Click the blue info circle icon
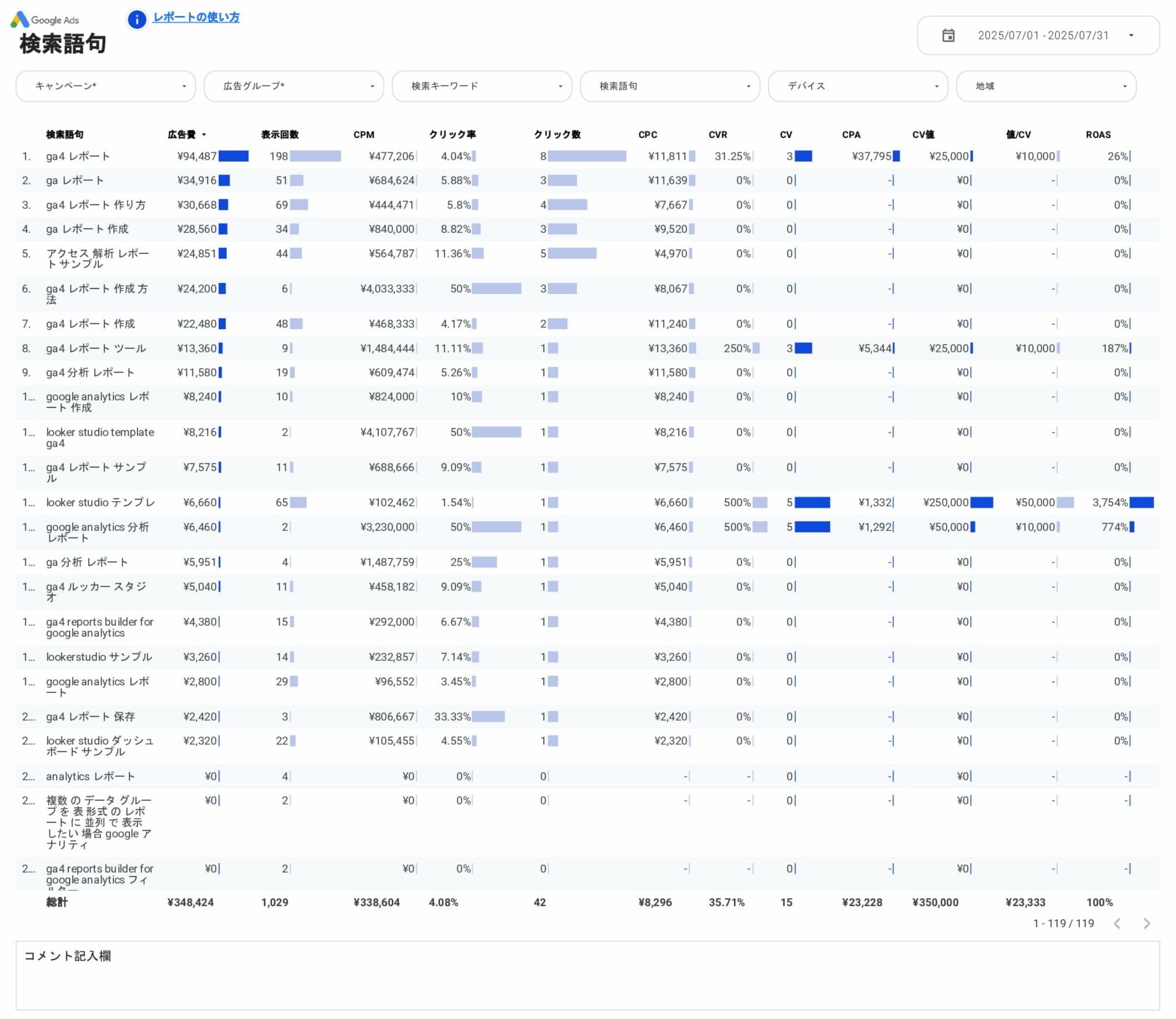The width and height of the screenshot is (1176, 1019). pyautogui.click(x=136, y=20)
